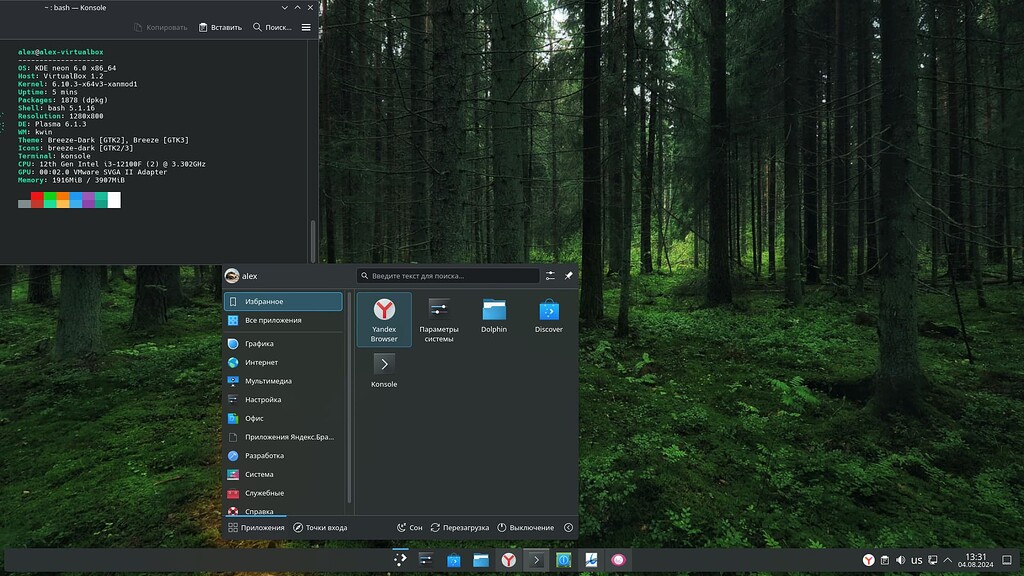This screenshot has height=576, width=1024.
Task: Open the Konsole hamburger menu
Action: pos(305,27)
